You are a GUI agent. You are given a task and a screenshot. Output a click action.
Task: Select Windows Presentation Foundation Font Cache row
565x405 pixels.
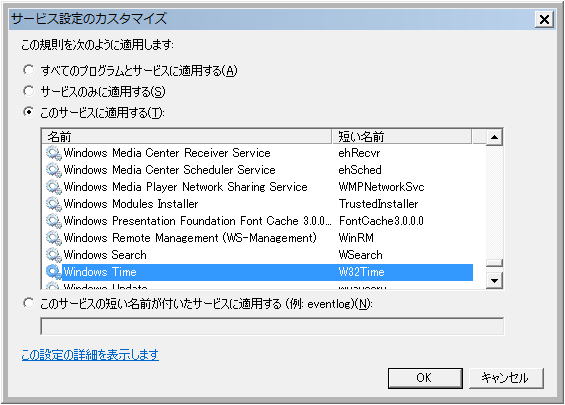pyautogui.click(x=258, y=221)
